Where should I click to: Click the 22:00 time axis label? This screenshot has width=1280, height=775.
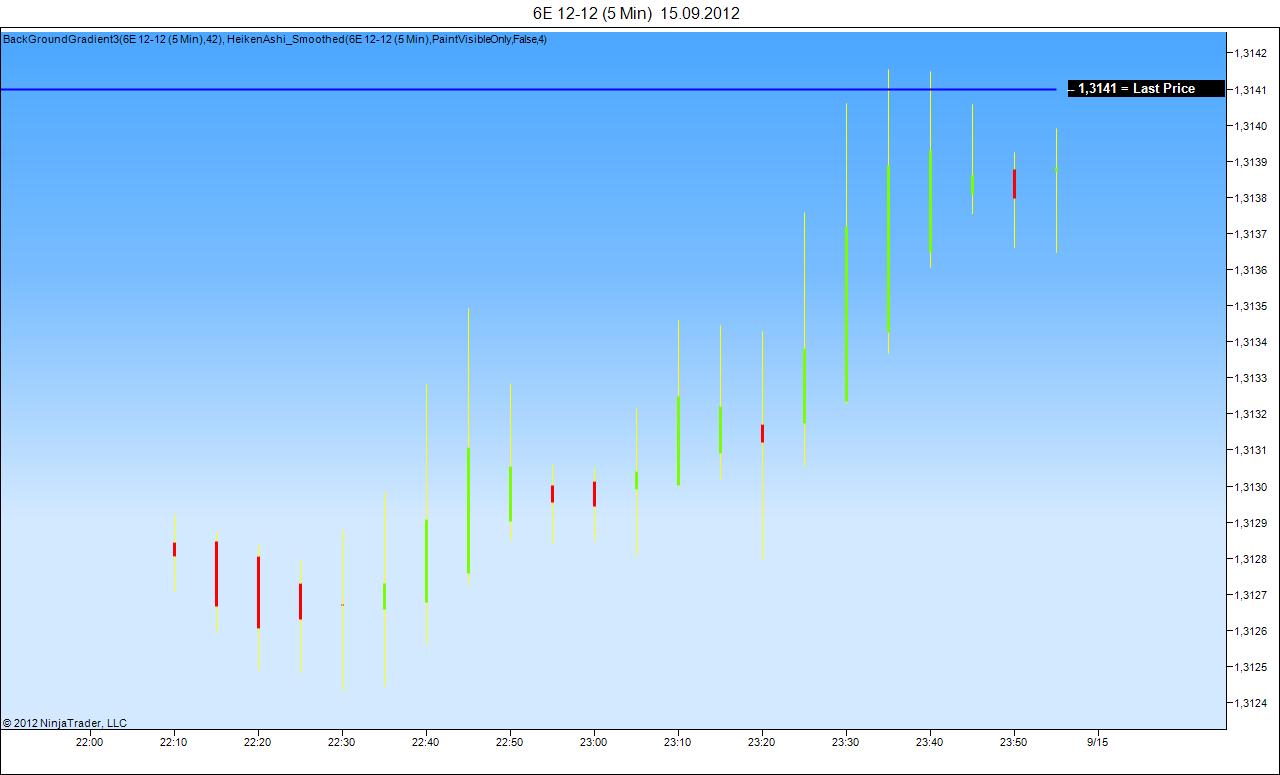90,742
